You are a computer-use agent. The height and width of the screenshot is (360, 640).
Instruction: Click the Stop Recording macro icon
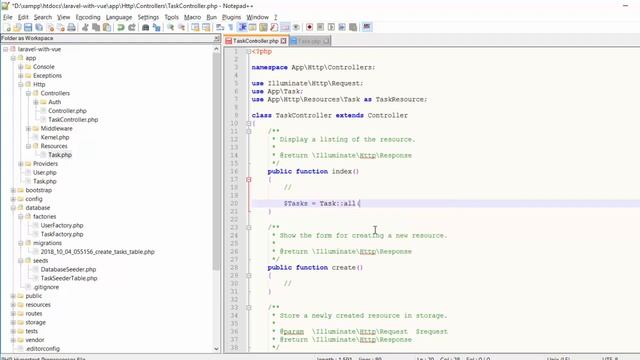coord(320,27)
